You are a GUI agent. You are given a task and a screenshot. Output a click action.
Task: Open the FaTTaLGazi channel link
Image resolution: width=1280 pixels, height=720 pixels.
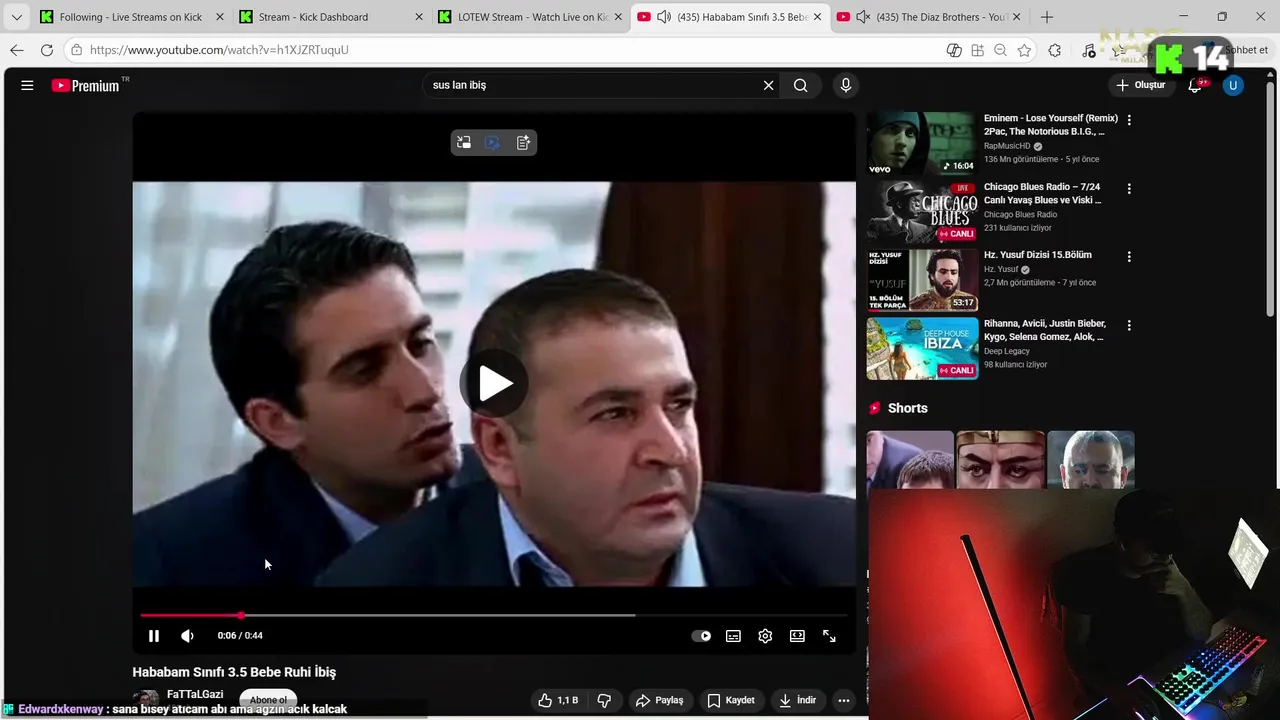coord(195,694)
